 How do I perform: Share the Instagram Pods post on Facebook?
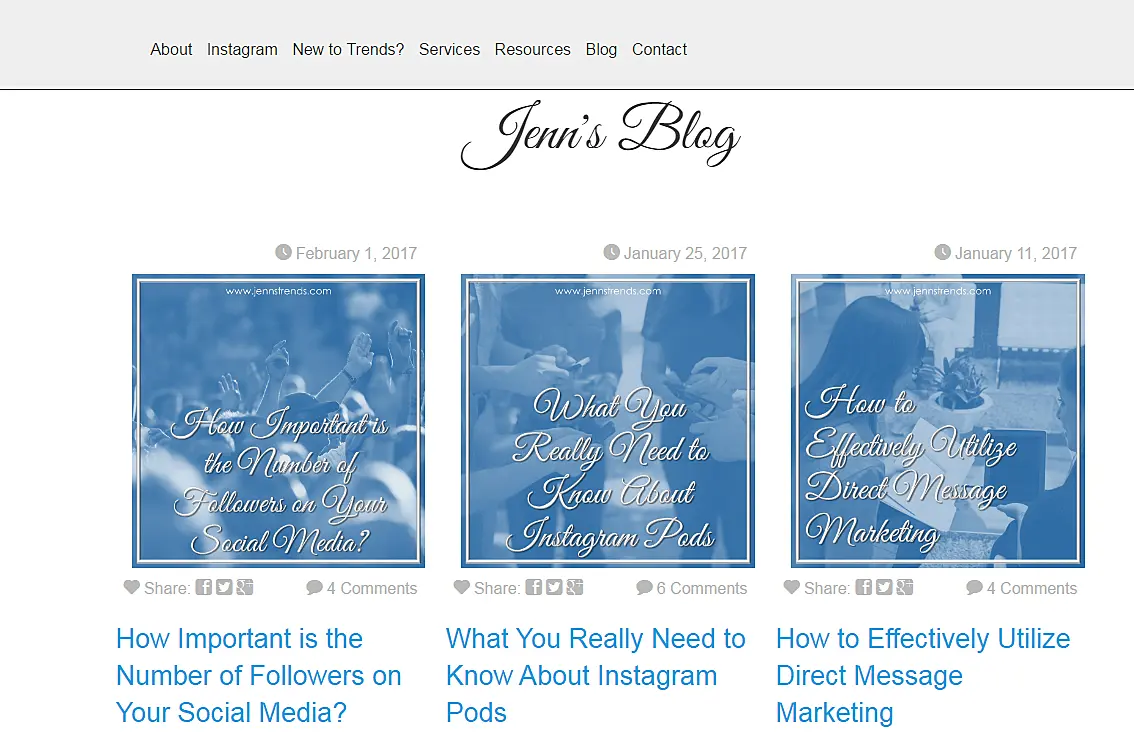pyautogui.click(x=534, y=587)
